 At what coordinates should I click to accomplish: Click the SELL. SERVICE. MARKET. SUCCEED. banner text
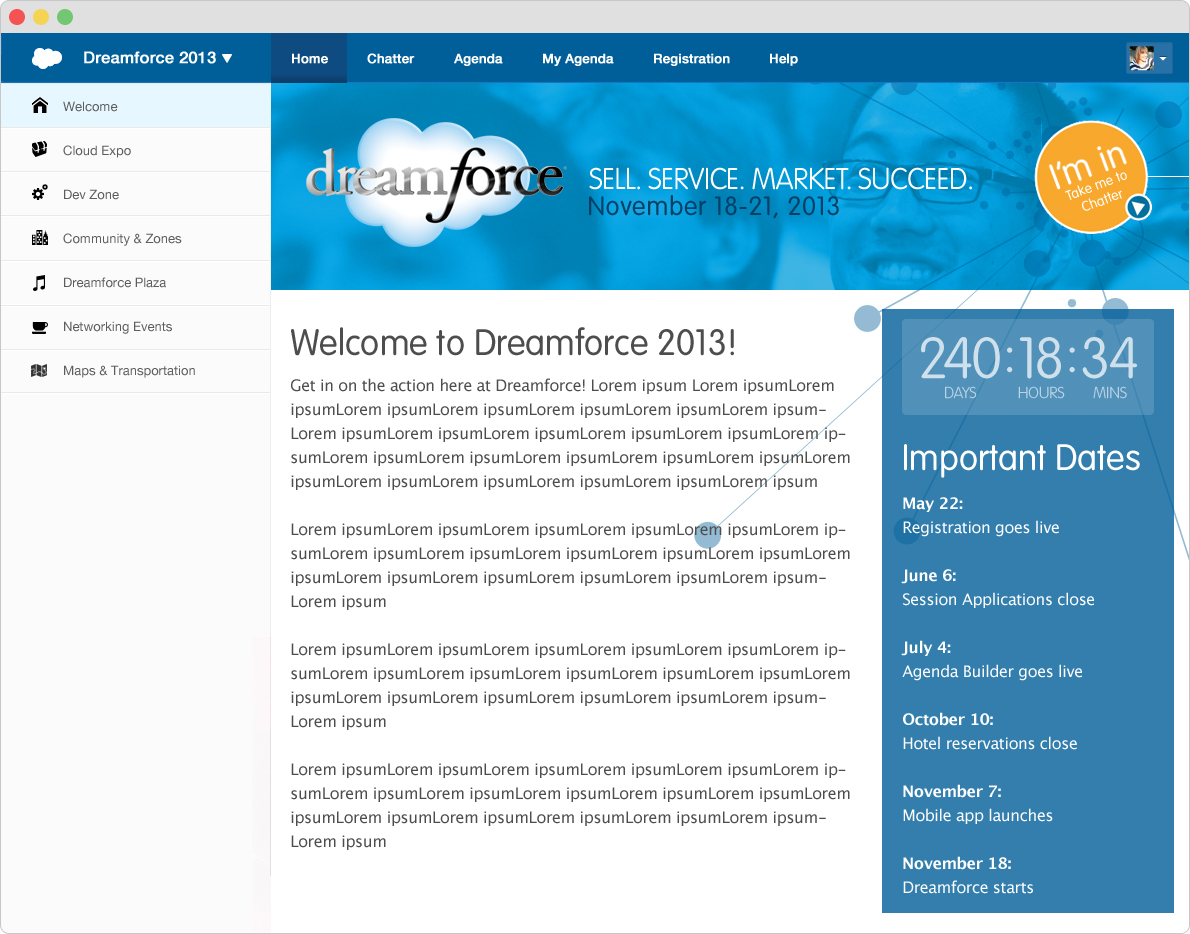[780, 179]
